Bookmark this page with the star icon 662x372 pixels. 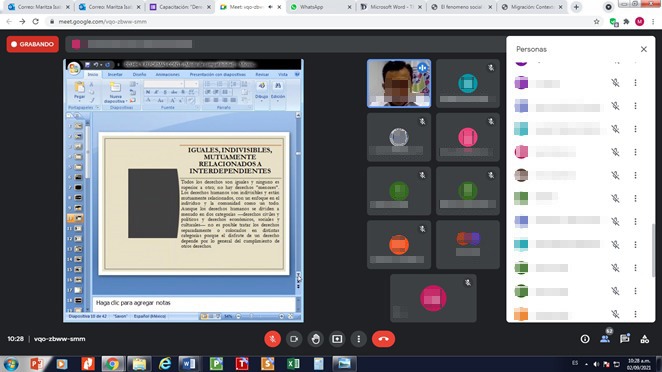(x=597, y=22)
